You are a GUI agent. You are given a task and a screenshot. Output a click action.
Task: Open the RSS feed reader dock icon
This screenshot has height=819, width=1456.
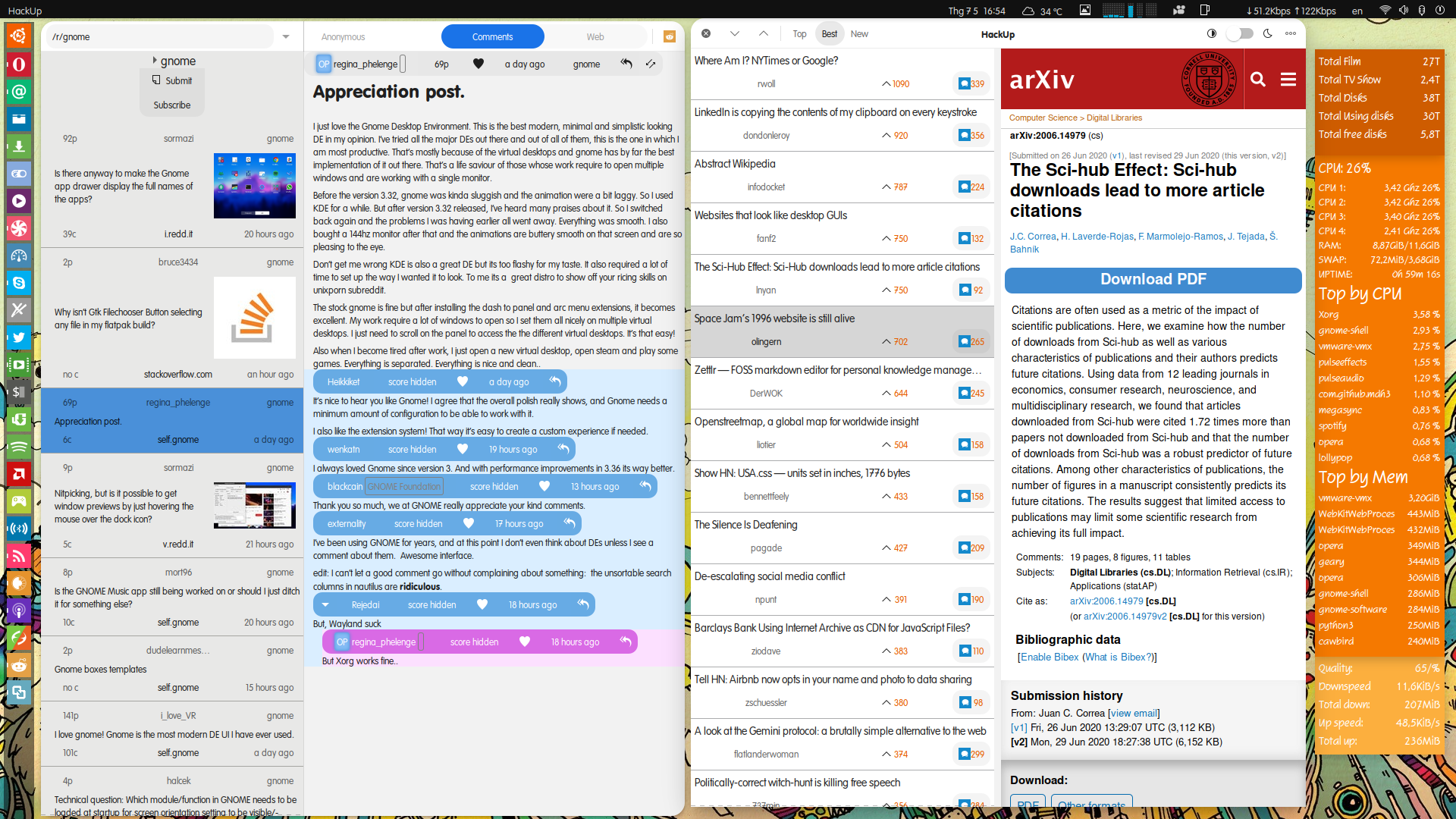tap(19, 556)
